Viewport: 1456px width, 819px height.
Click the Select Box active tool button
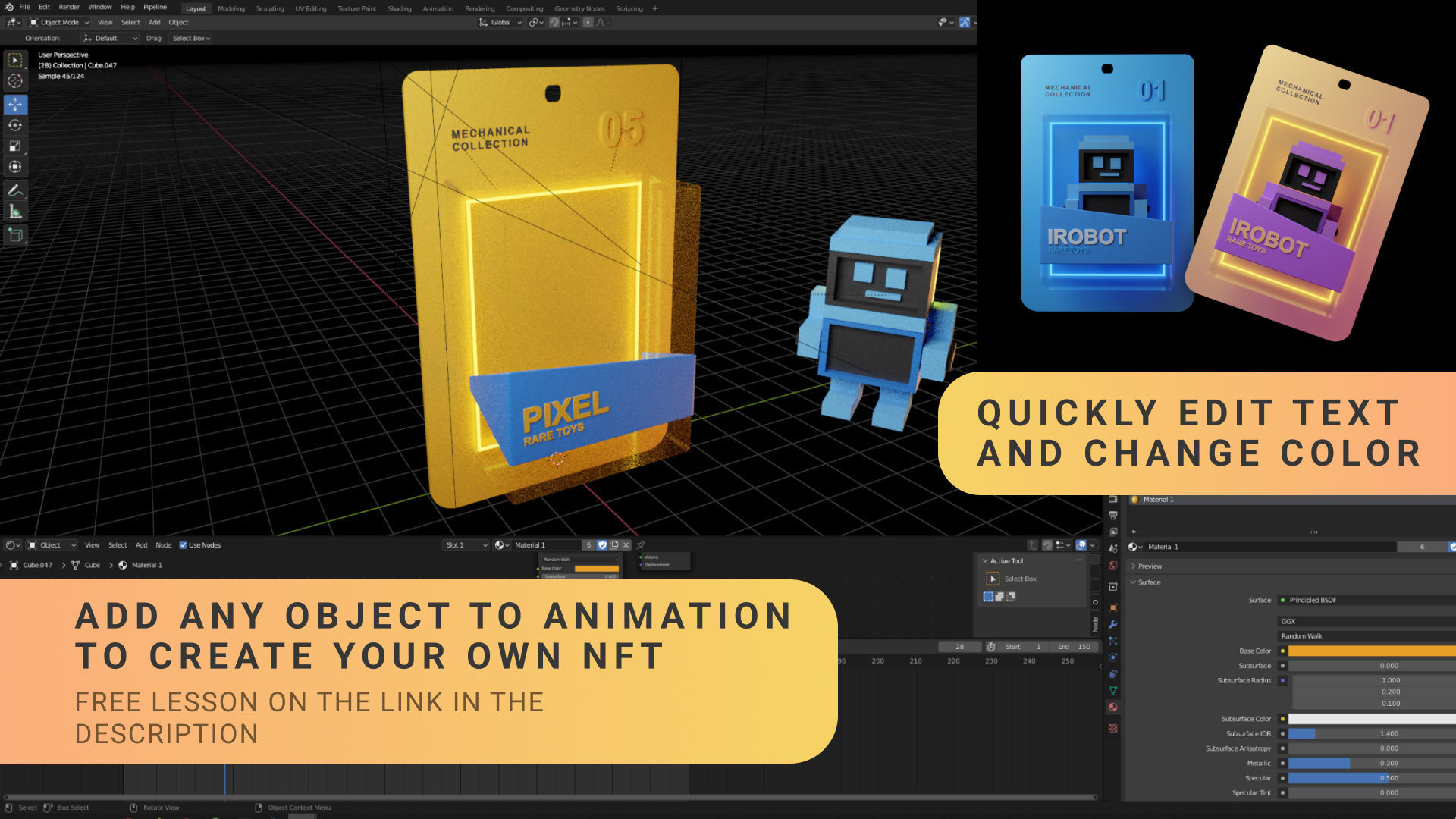(x=993, y=579)
